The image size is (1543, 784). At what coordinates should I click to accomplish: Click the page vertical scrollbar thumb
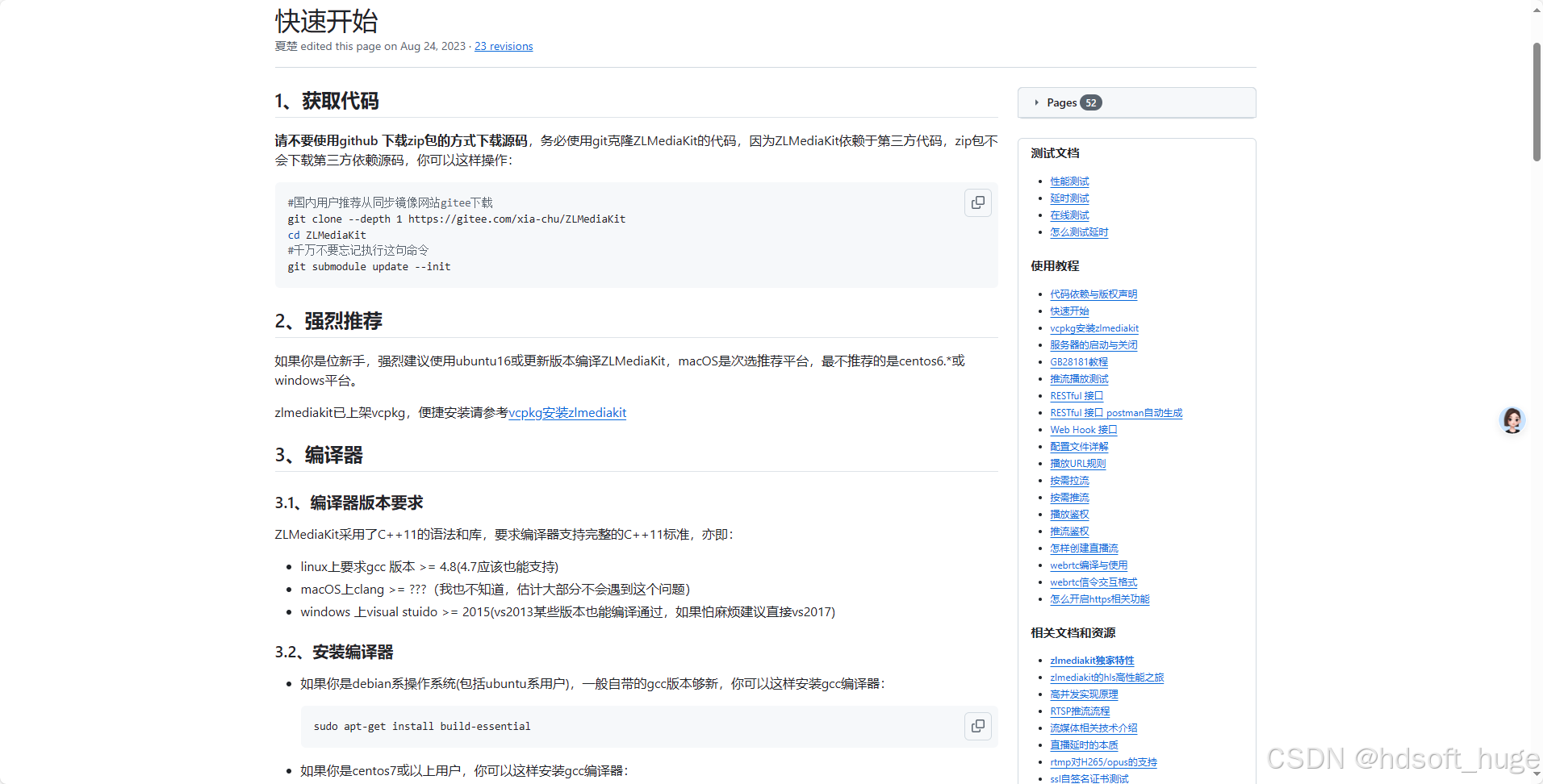click(1537, 102)
